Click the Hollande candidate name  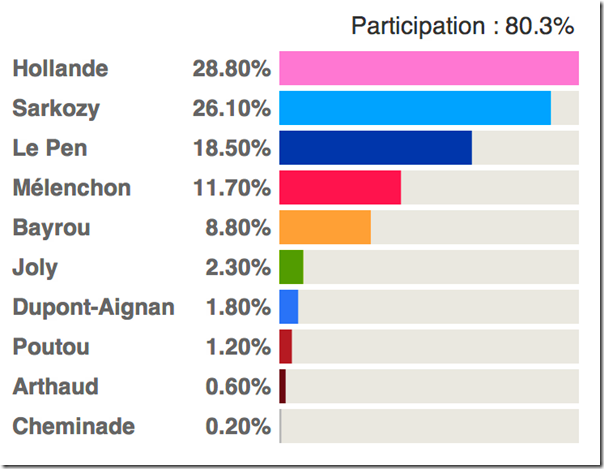pyautogui.click(x=60, y=69)
